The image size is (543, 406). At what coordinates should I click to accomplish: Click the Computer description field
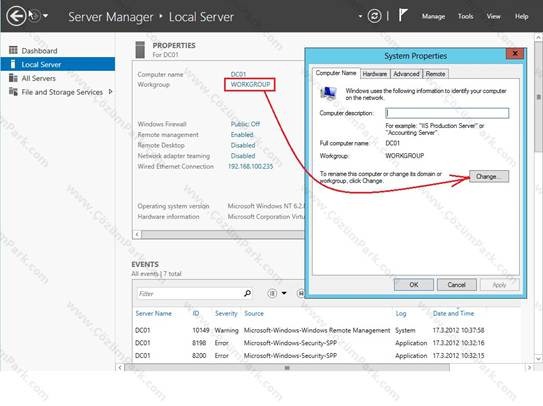(x=447, y=113)
